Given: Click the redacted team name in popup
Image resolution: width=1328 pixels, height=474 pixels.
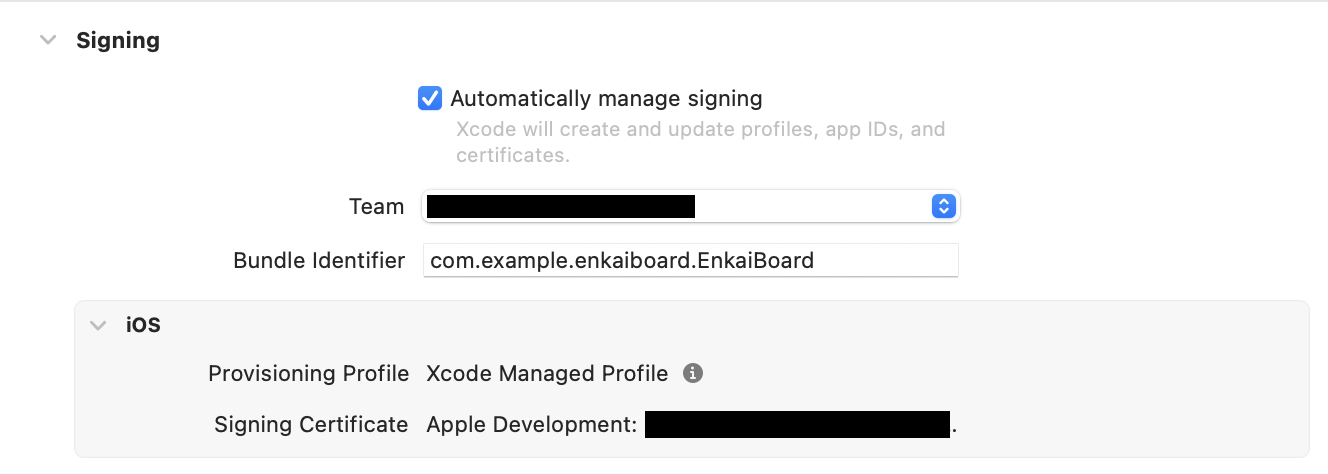Looking at the screenshot, I should (560, 207).
